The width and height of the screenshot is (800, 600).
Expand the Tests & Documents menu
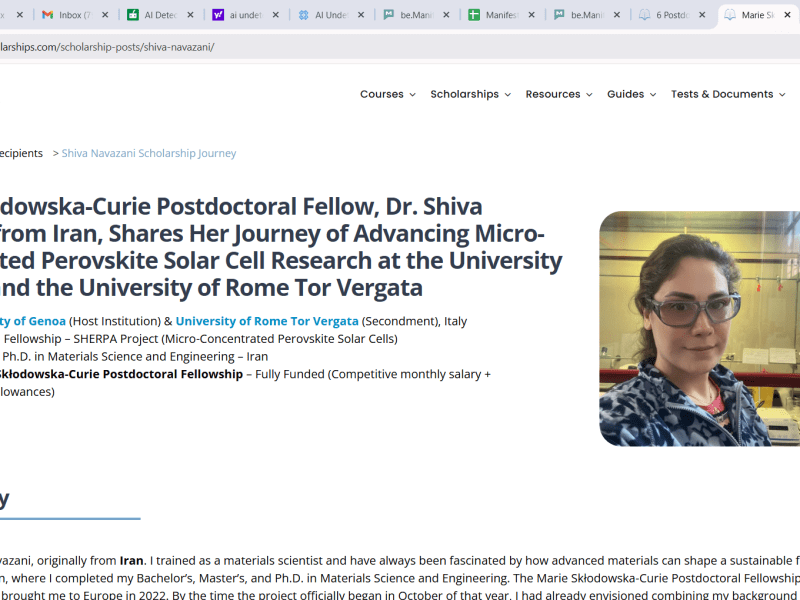pos(728,94)
